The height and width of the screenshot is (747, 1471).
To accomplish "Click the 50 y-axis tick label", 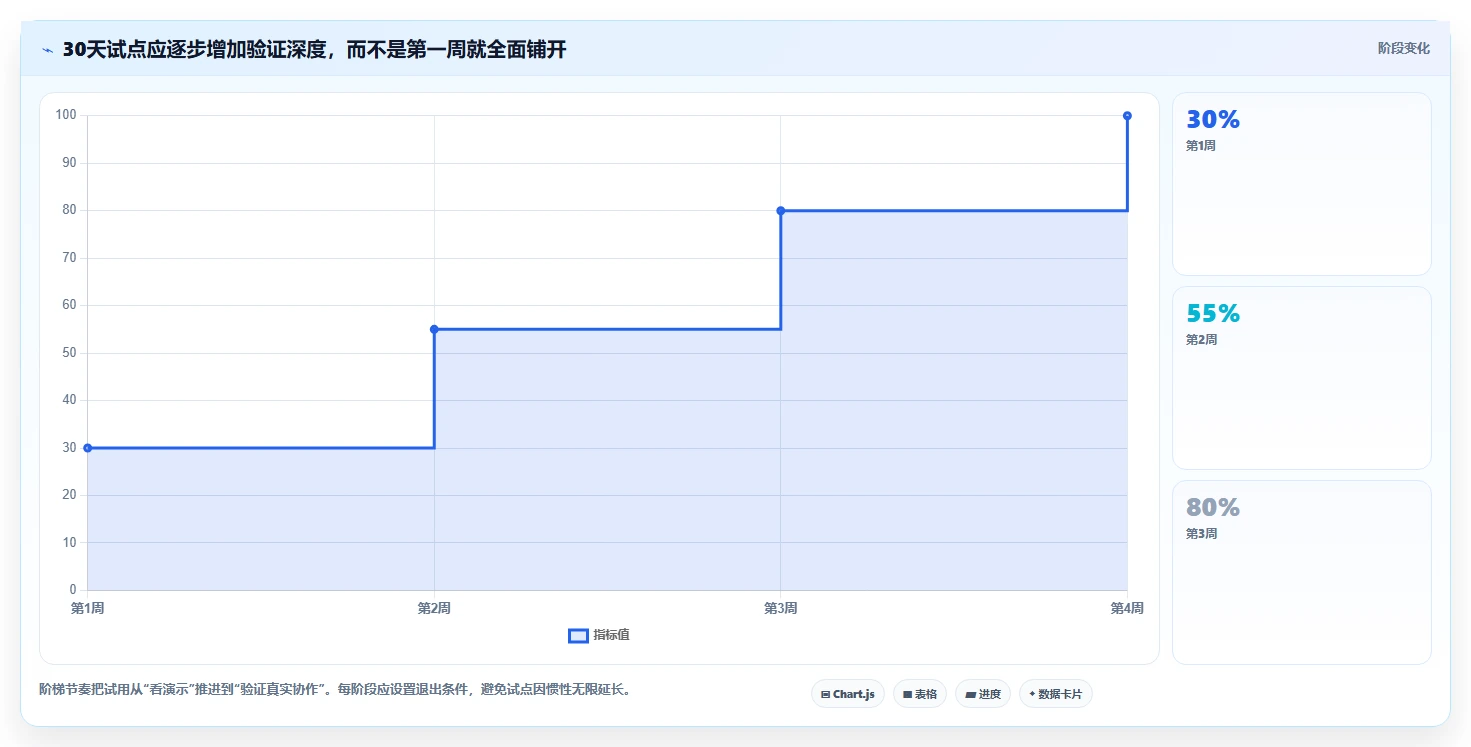I will point(69,353).
